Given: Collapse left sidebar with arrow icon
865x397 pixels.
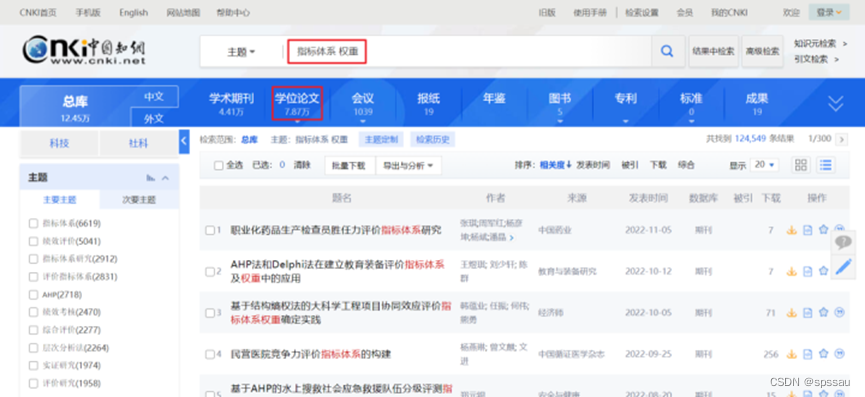Looking at the screenshot, I should tap(184, 142).
